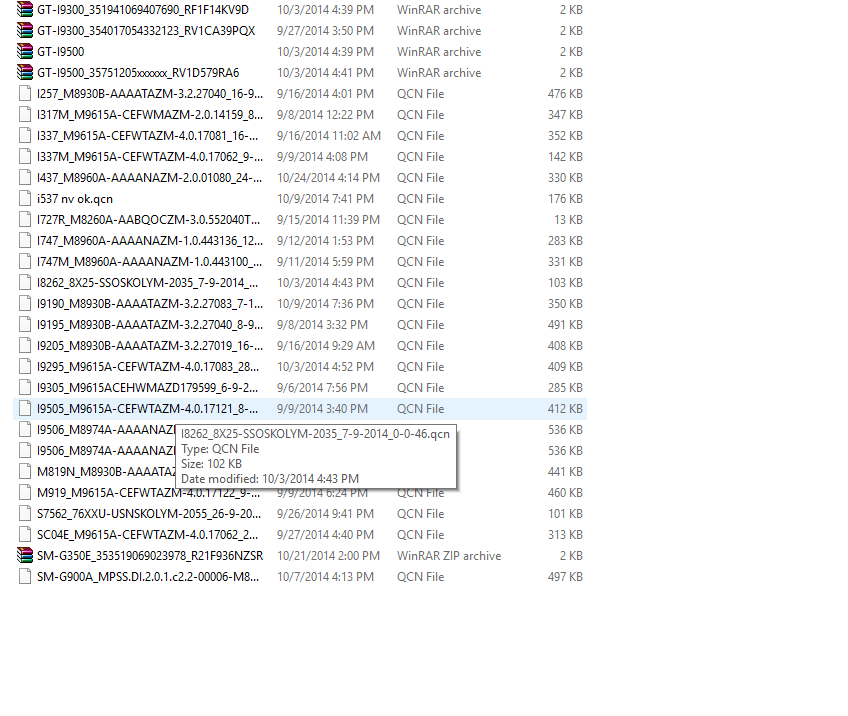Click the WinRAR icon of GT-I9300_354017054332123_RV1CA39PQX

[x=25, y=31]
